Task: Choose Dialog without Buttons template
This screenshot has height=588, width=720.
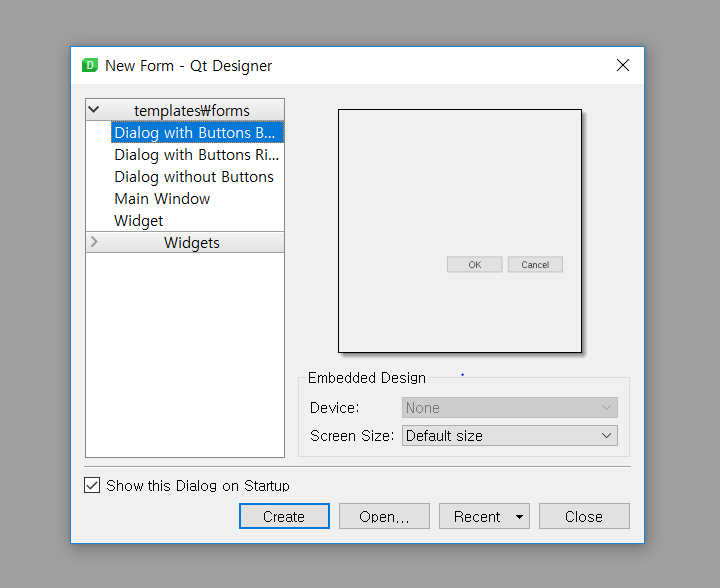Action: pos(197,177)
